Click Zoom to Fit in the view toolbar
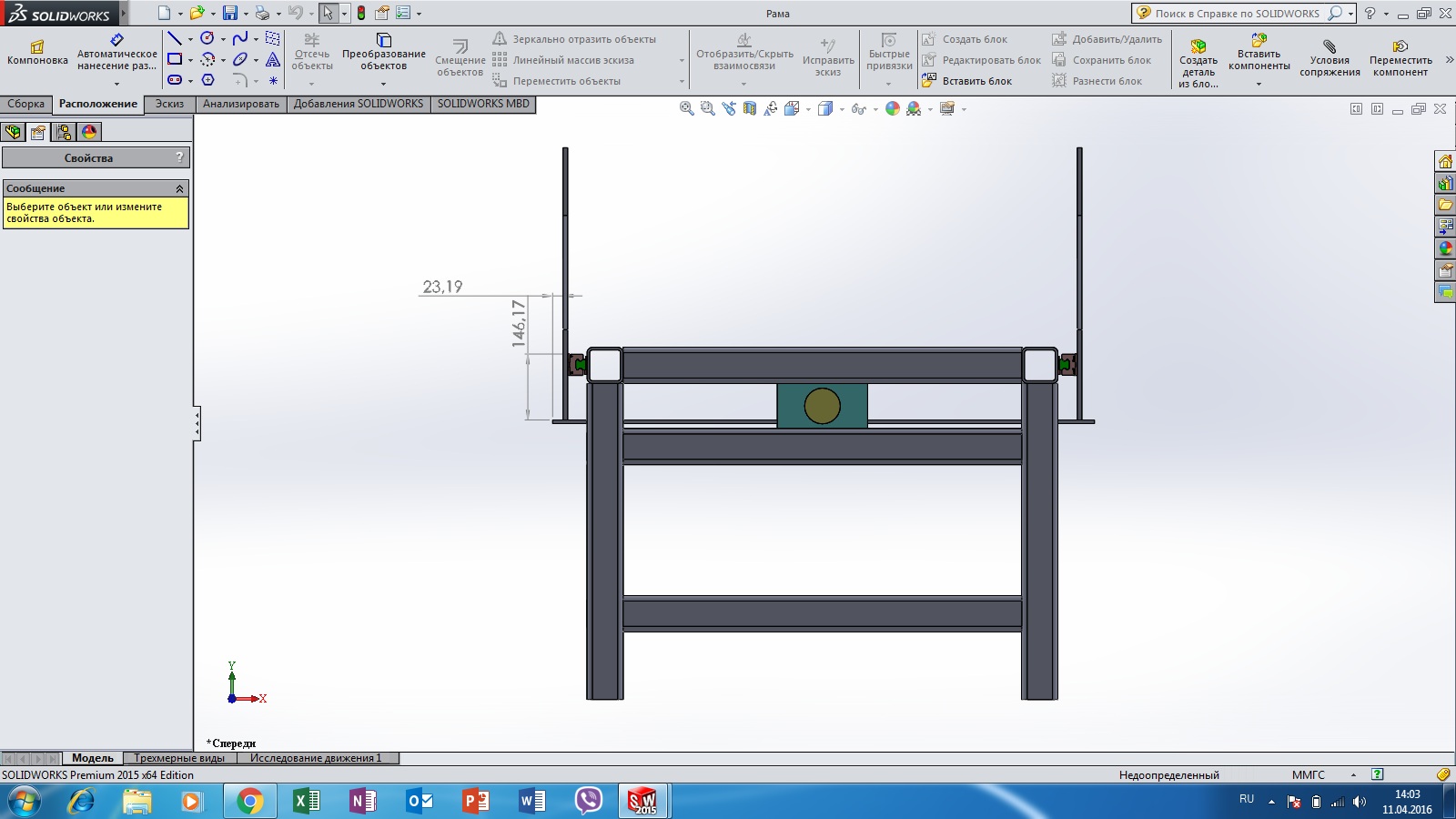 (x=687, y=108)
